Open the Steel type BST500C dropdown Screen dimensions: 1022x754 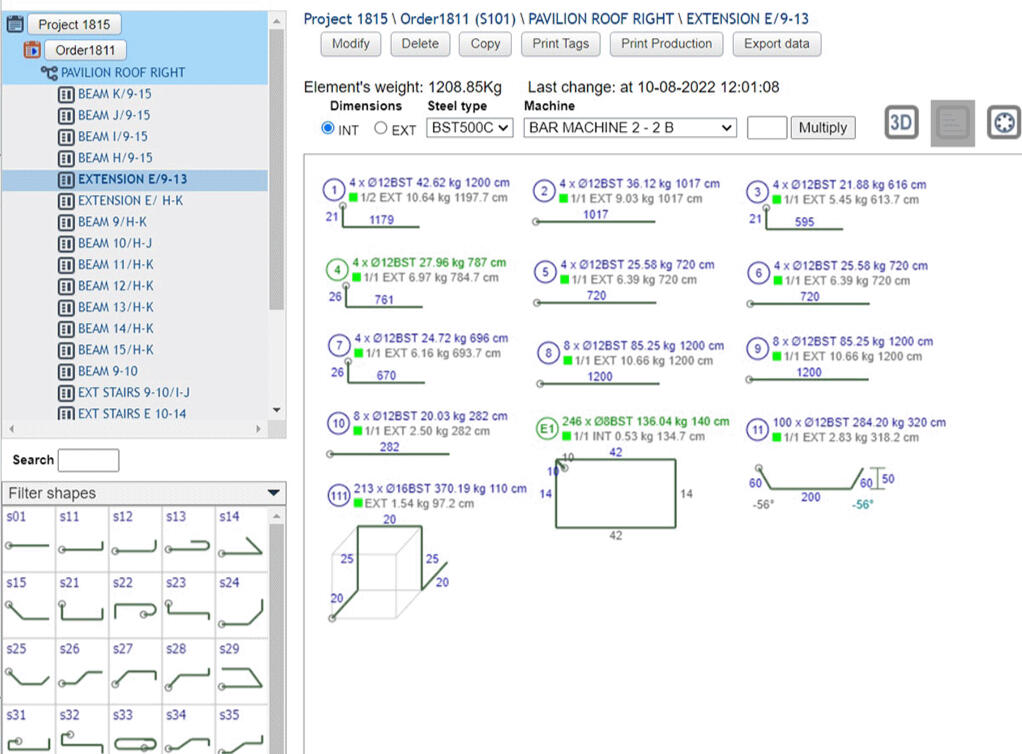tap(469, 127)
